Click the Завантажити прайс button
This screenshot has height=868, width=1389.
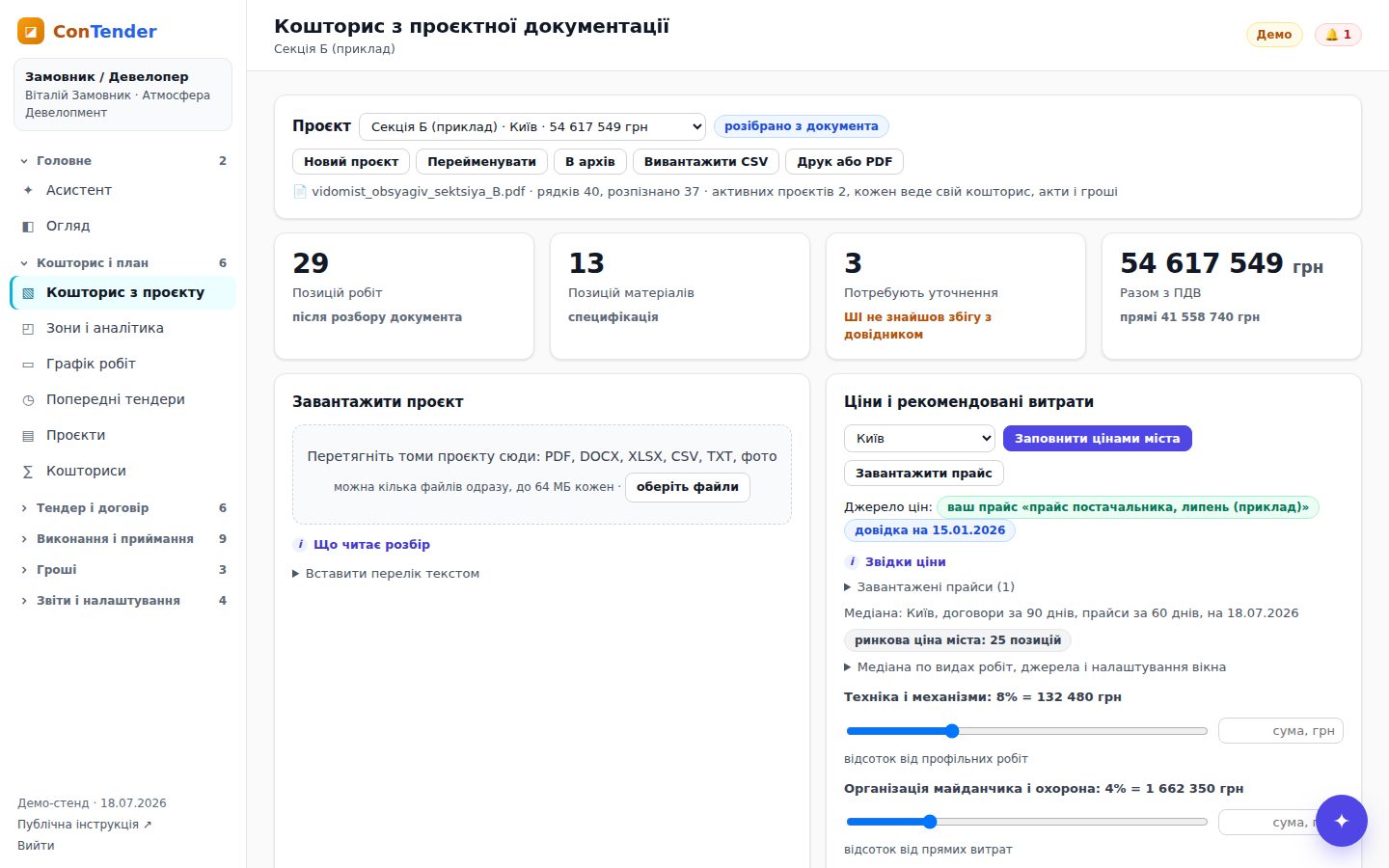[924, 473]
